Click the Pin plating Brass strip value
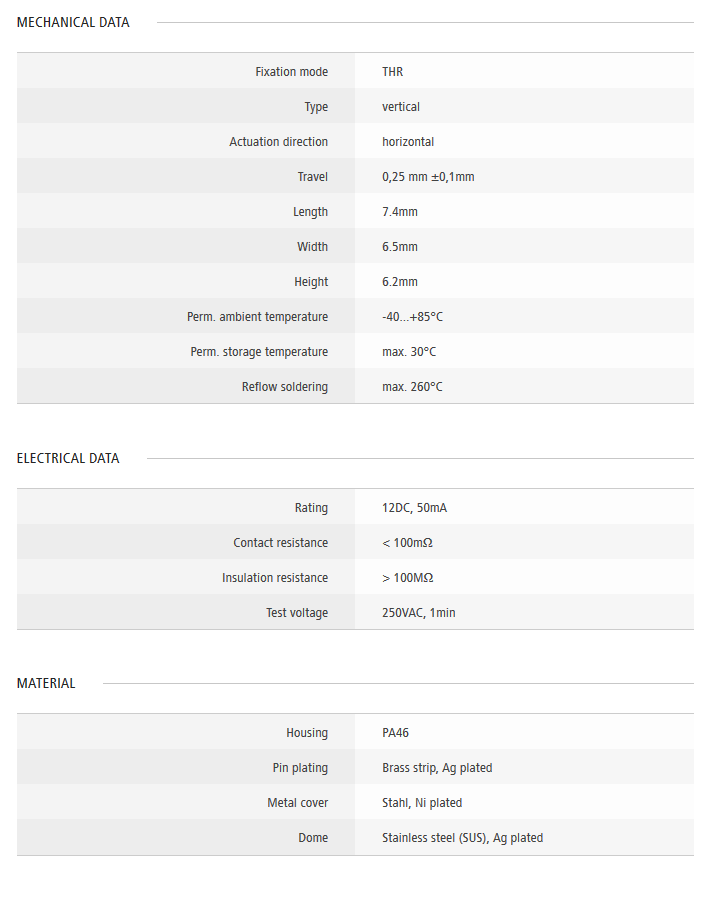Image resolution: width=716 pixels, height=913 pixels. coord(437,768)
